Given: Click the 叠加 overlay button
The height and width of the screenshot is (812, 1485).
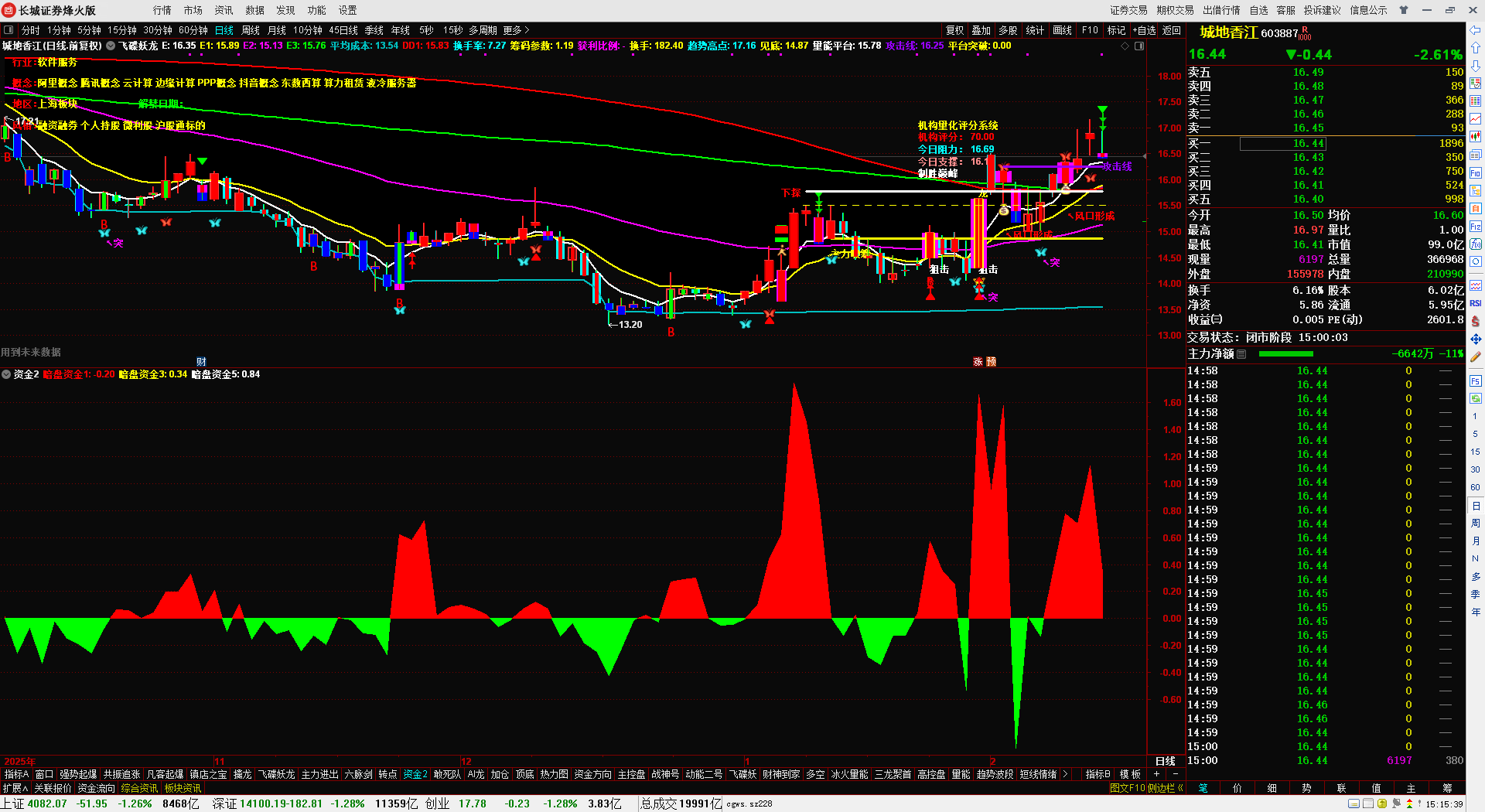Looking at the screenshot, I should point(981,30).
